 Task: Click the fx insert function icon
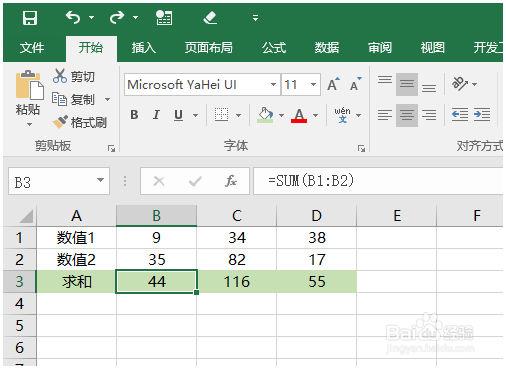tap(231, 181)
